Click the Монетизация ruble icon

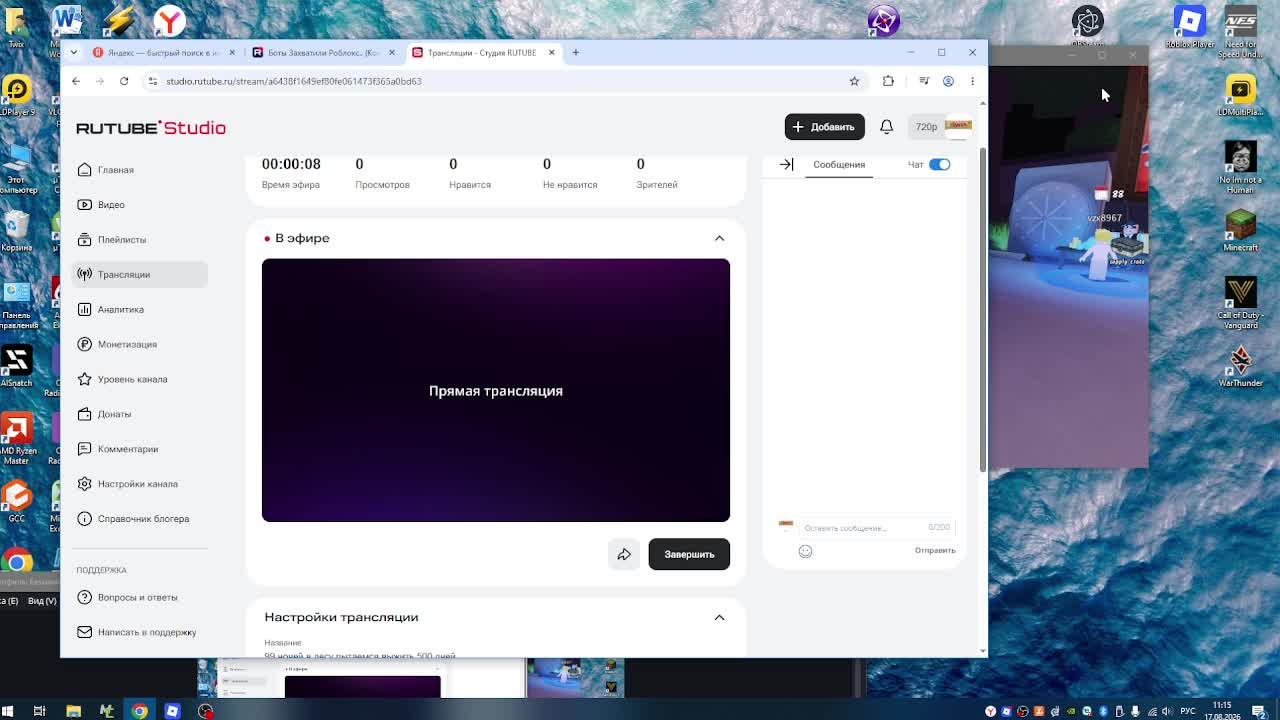(85, 344)
